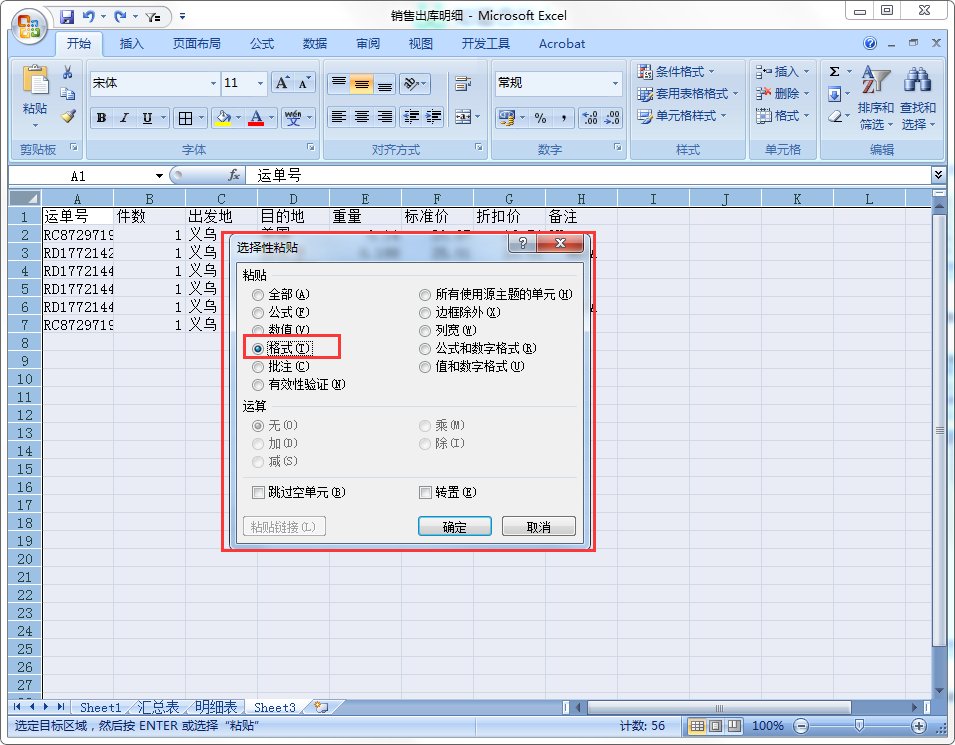Select the 数值 paste radio button
The height and width of the screenshot is (745, 955).
point(259,330)
